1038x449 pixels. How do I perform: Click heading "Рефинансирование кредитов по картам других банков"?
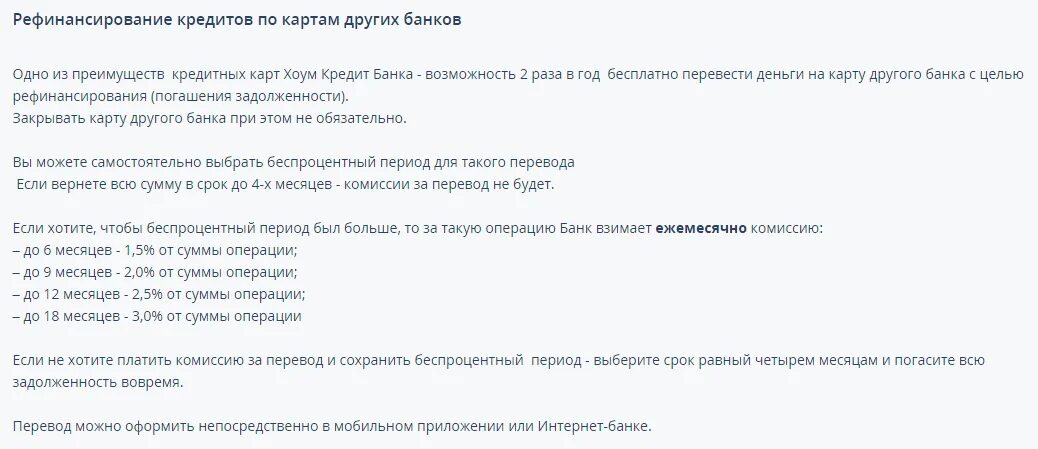237,20
